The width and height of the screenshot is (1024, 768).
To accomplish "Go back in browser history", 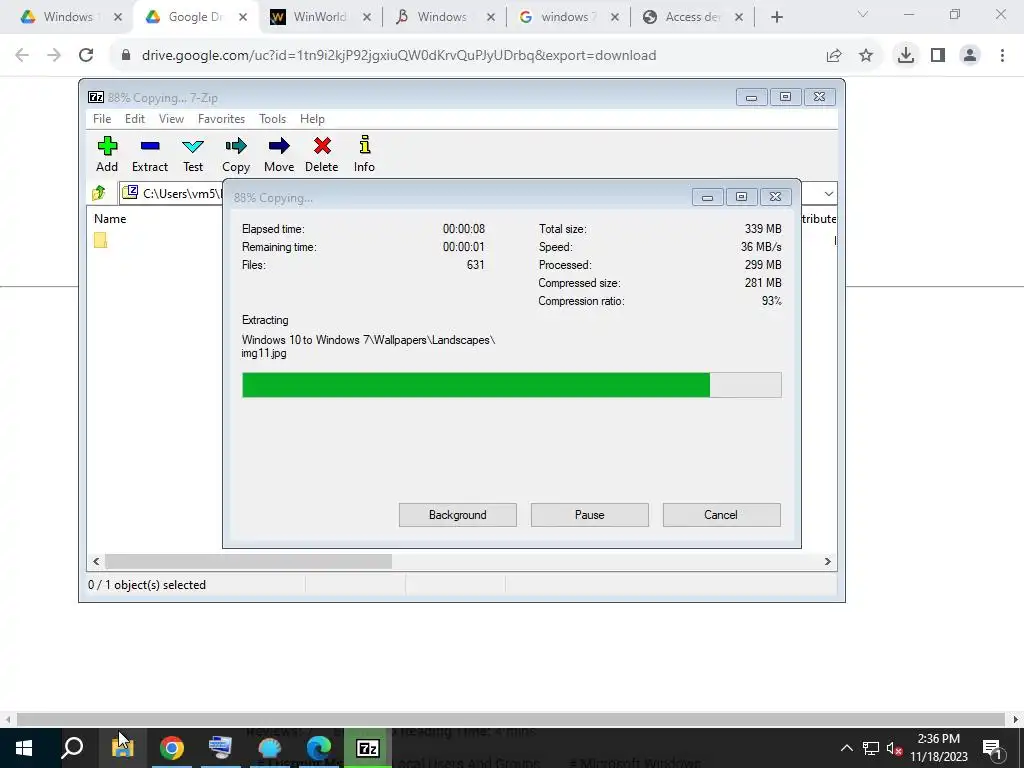I will 22,56.
